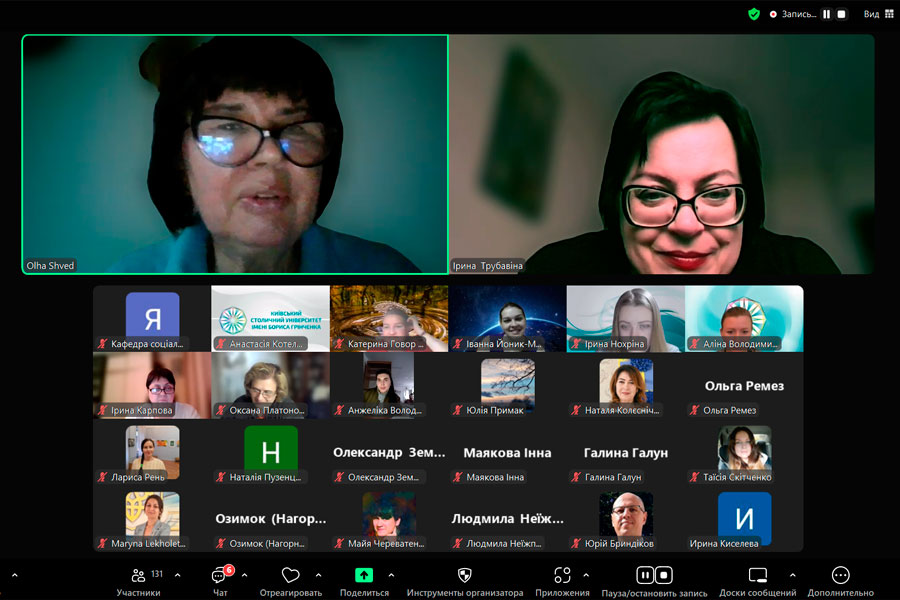Click the Юрій Бриндіков participant tile
Screen dimensions: 900x600
tap(626, 518)
